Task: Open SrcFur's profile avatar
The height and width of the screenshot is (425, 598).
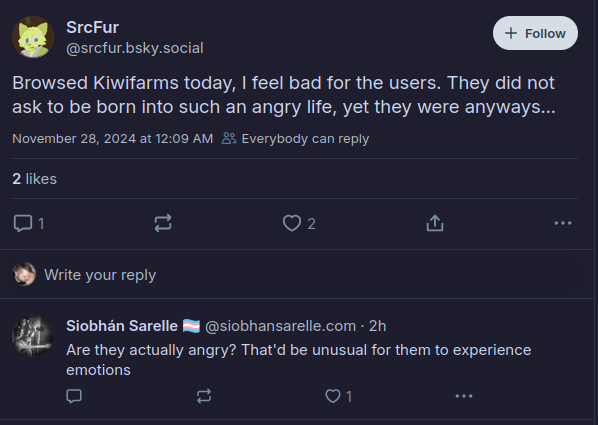Action: [33, 37]
